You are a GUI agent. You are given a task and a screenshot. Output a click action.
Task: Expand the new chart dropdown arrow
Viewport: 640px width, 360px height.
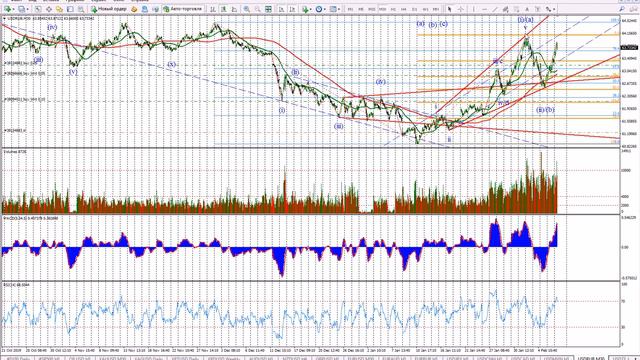[x=13, y=9]
